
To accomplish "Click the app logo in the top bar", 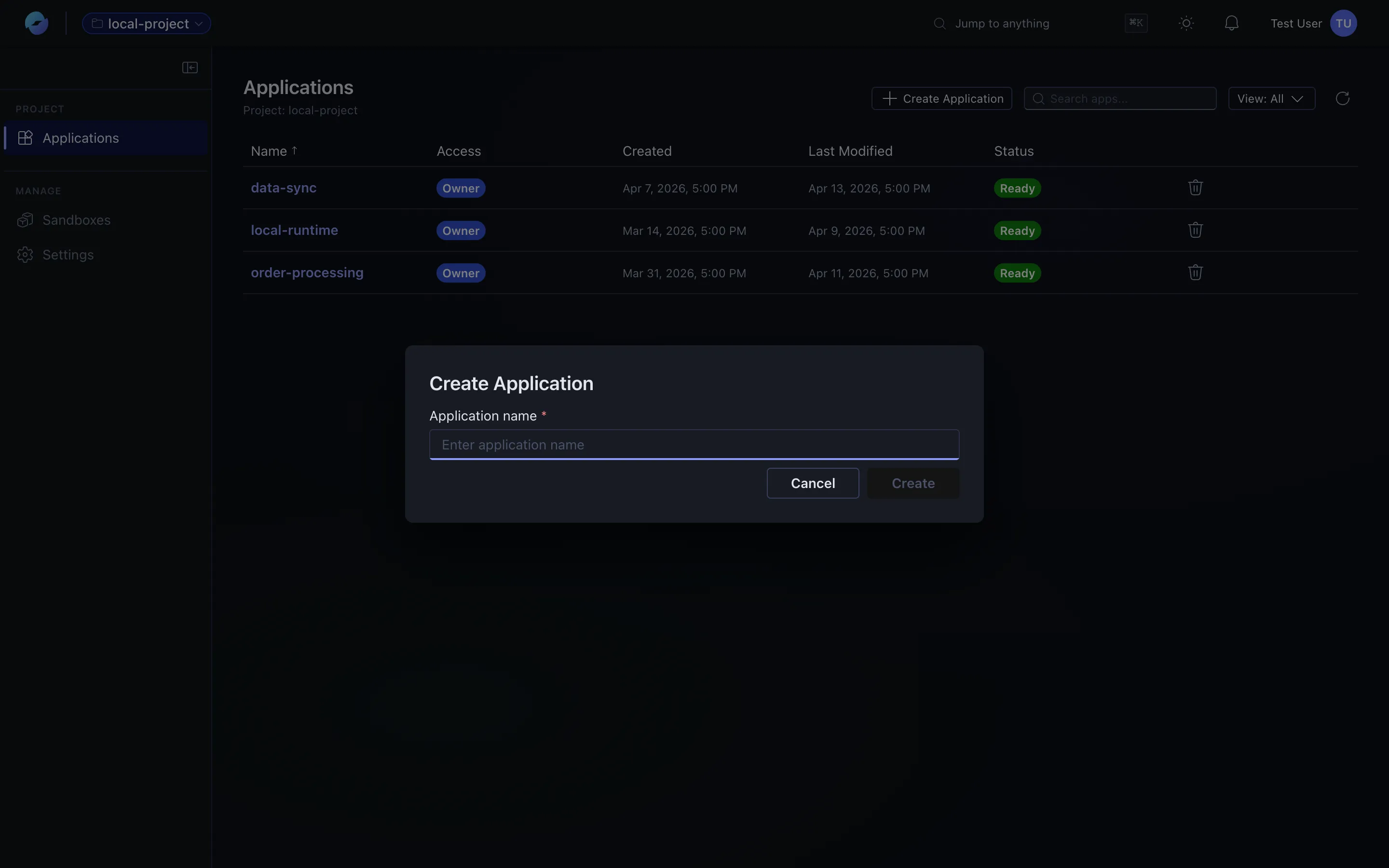I will tap(37, 24).
